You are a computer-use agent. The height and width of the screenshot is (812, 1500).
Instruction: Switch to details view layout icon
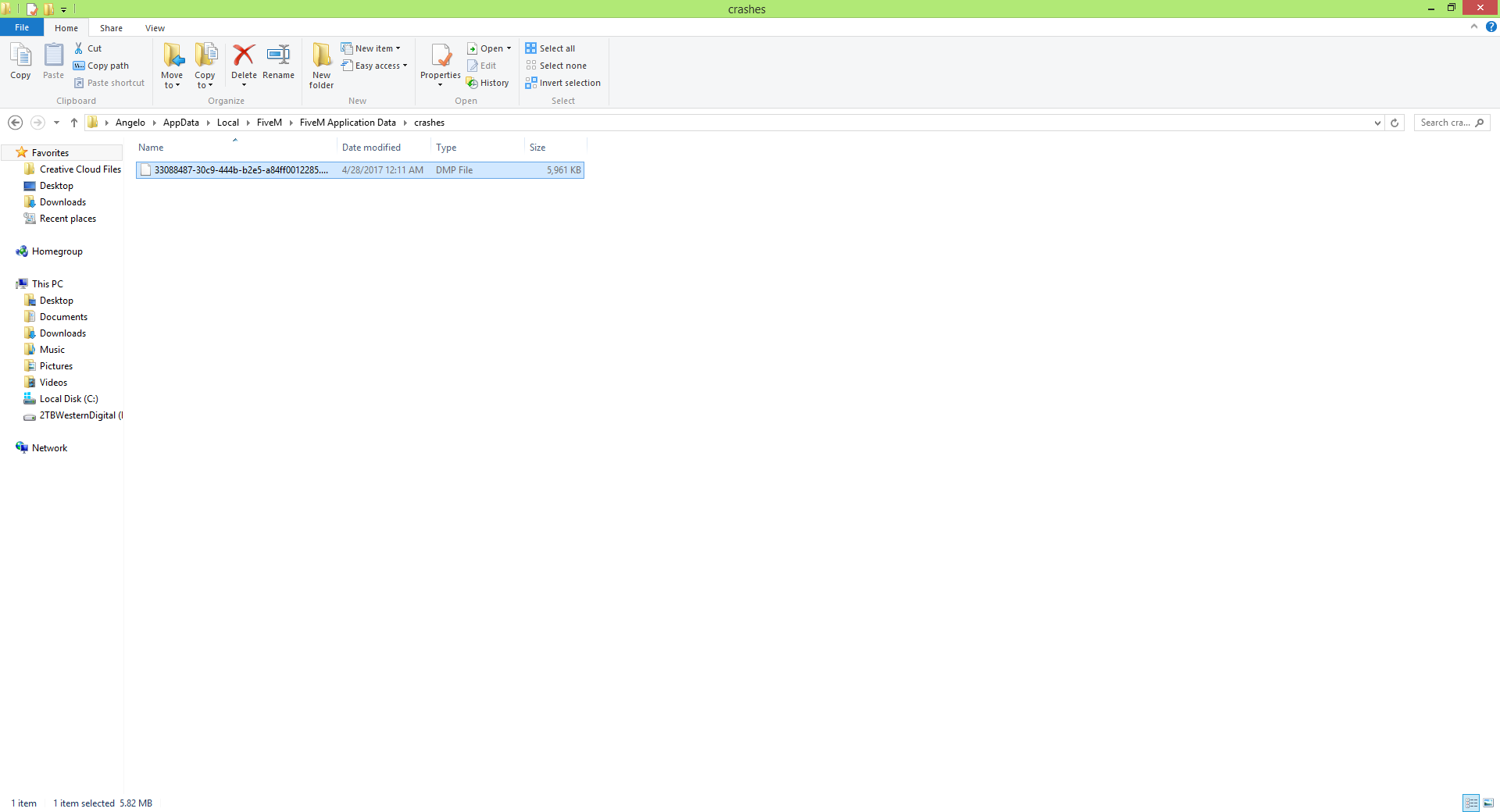coord(1471,803)
